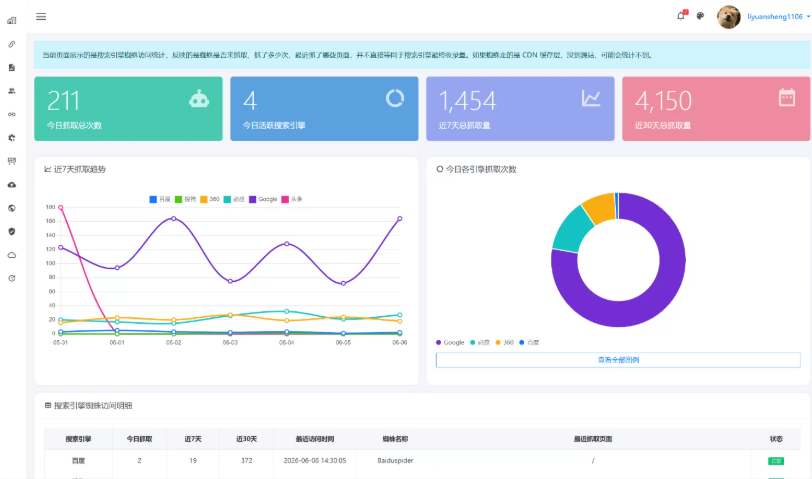Click the fifth column header in the table
The image size is (812, 479).
click(x=315, y=439)
